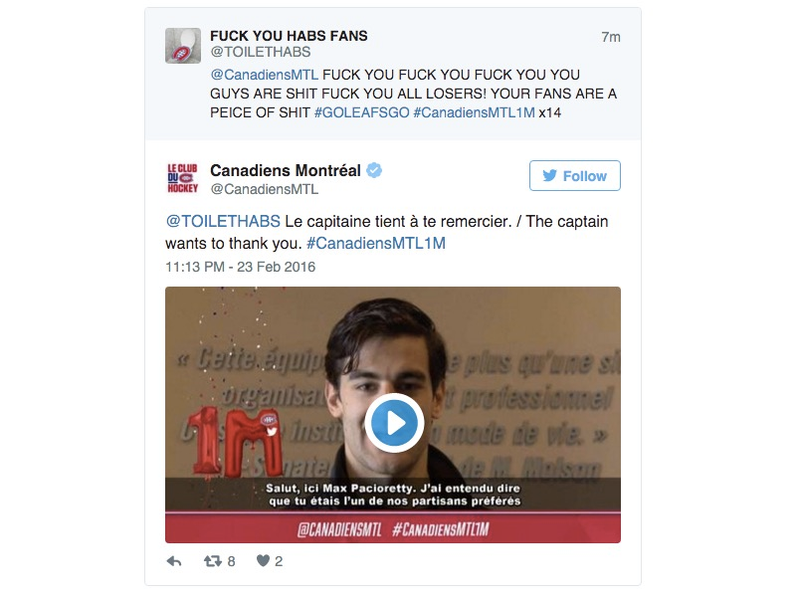Play the Max Pacioretty video
Viewport: 800px width, 599px height.
coord(393,422)
